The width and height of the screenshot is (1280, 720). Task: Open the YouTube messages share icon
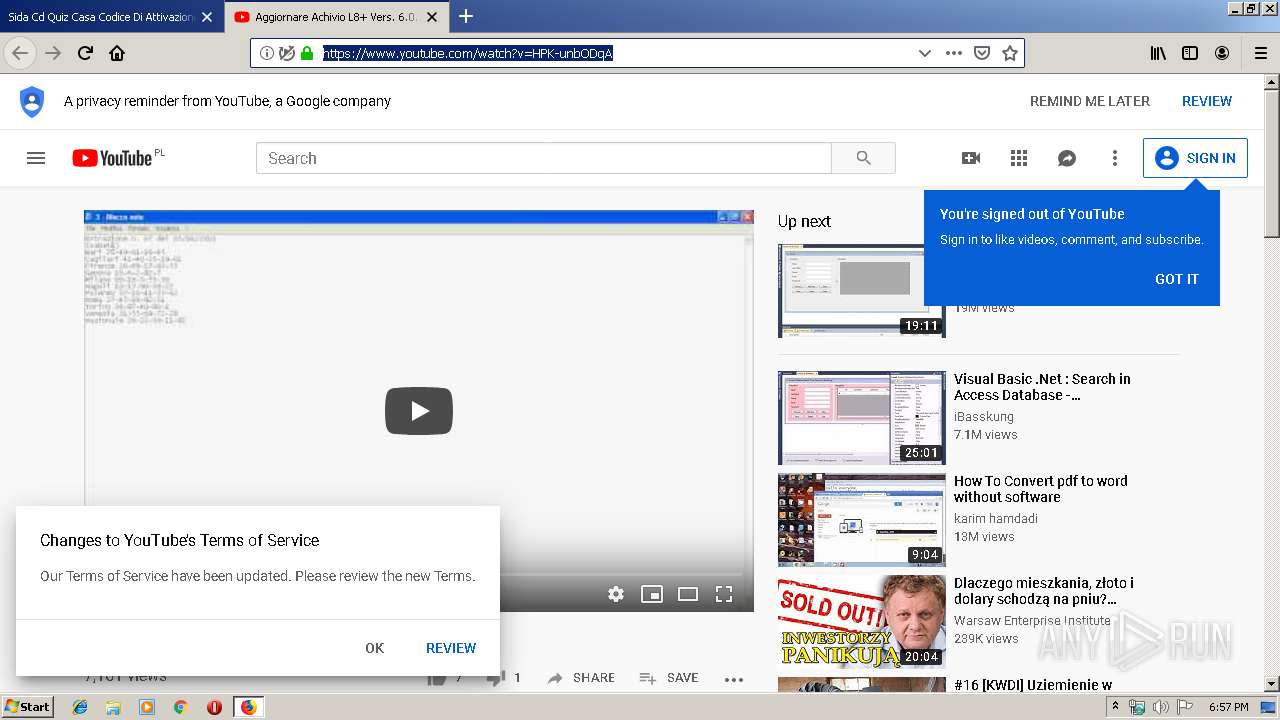pos(1067,158)
